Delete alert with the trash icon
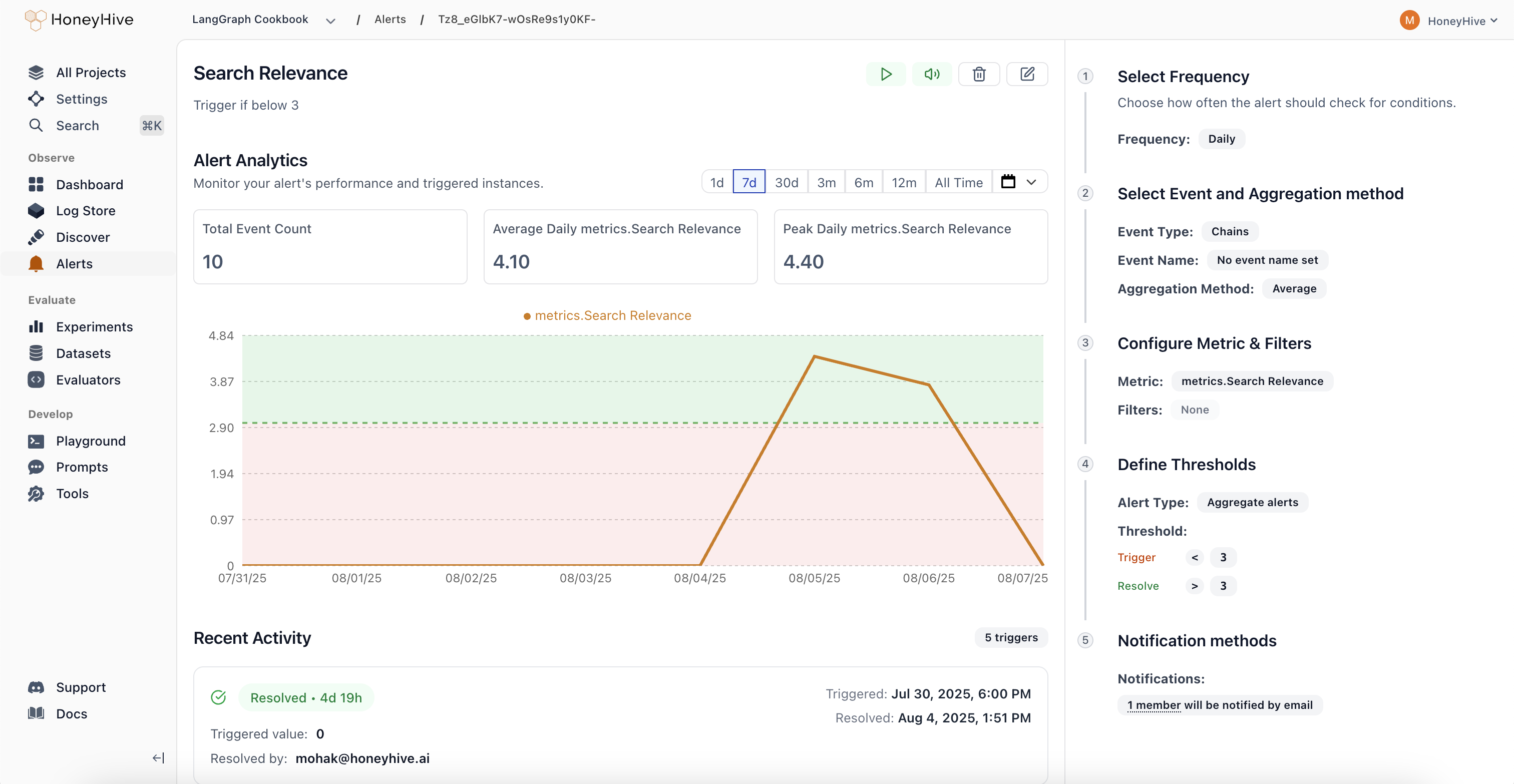Viewport: 1514px width, 784px height. 979,74
